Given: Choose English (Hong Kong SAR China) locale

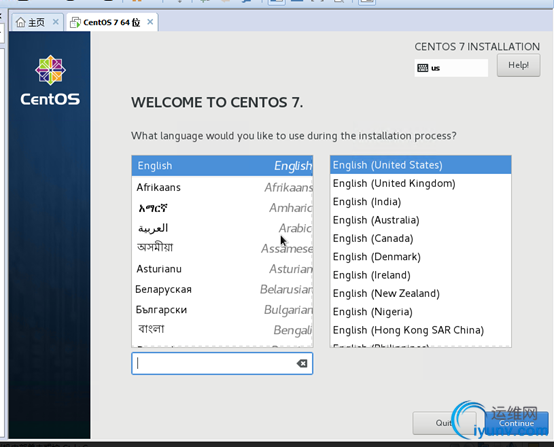Looking at the screenshot, I should 420,330.
